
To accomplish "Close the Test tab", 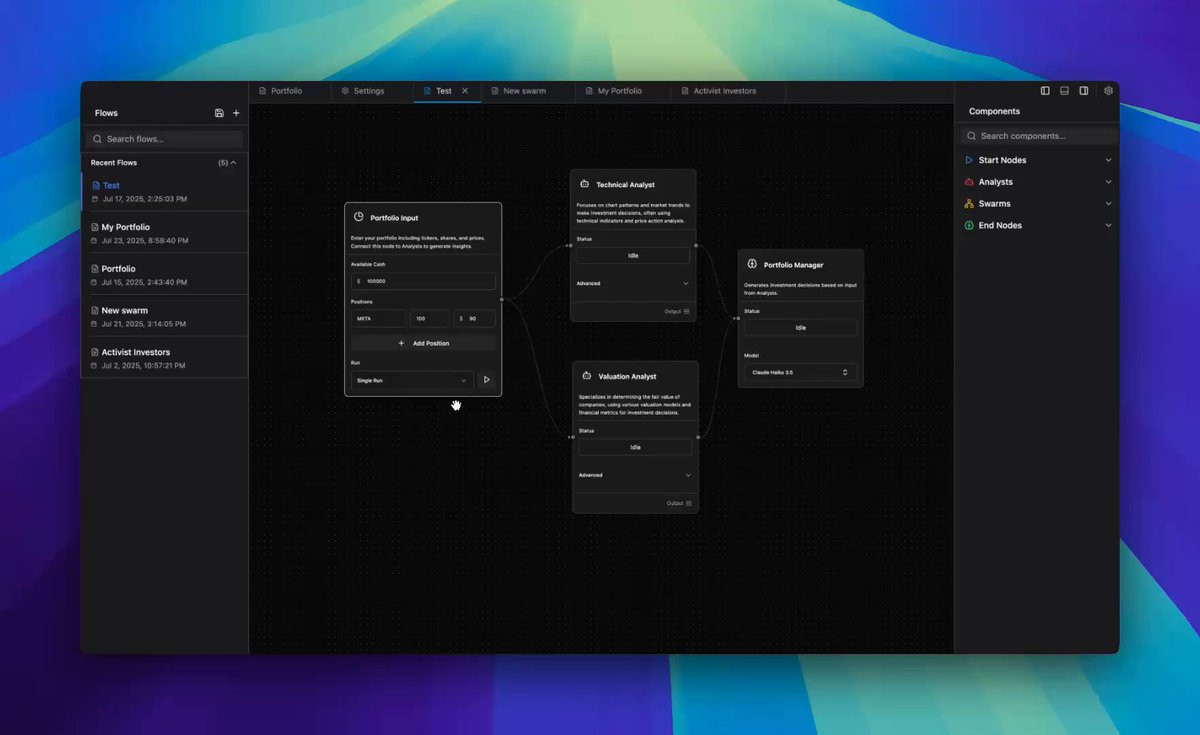I will pyautogui.click(x=465, y=91).
